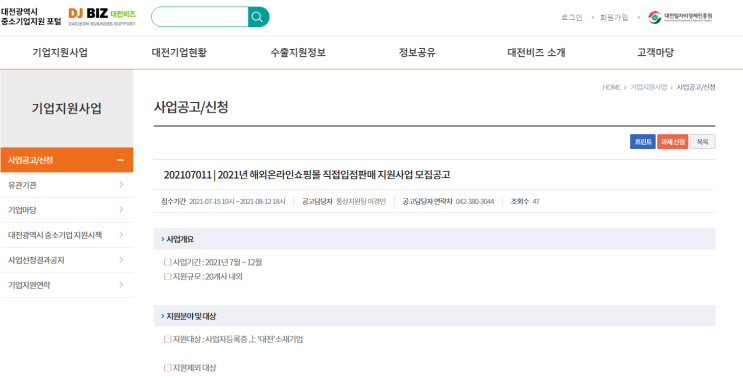Open the 정보공유 top menu

tap(417, 53)
